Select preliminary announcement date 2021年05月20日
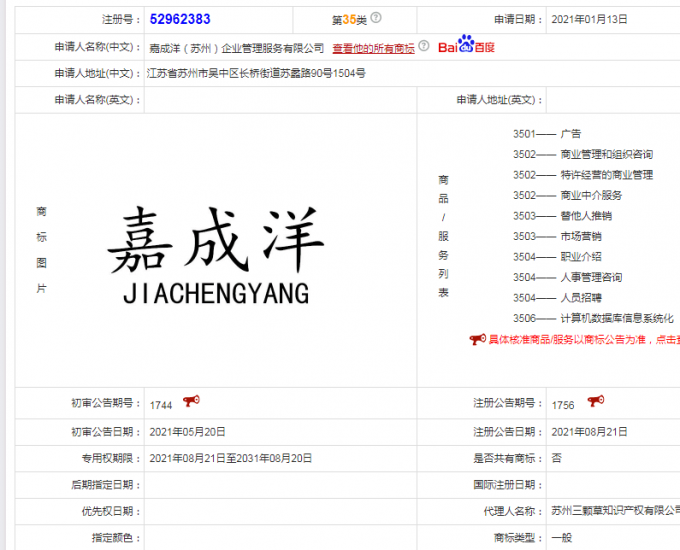Viewport: 680px width, 550px height. point(187,432)
